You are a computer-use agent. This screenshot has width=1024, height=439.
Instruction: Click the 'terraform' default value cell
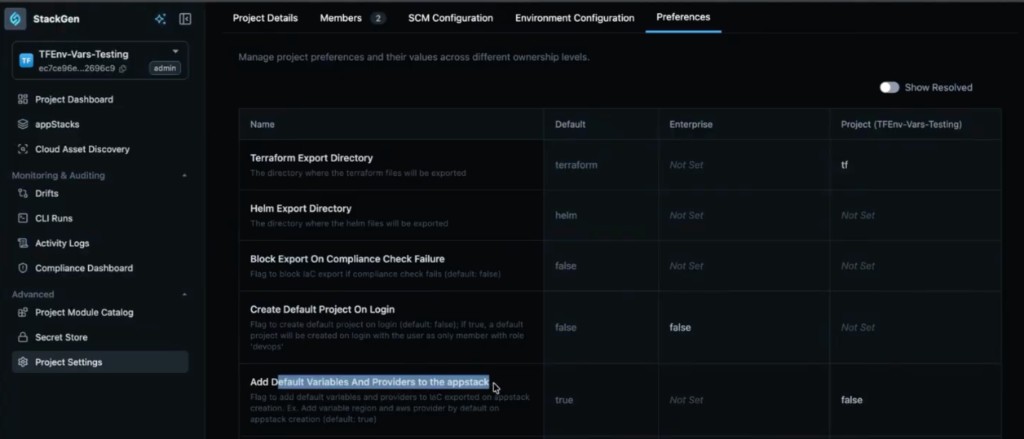click(x=576, y=165)
